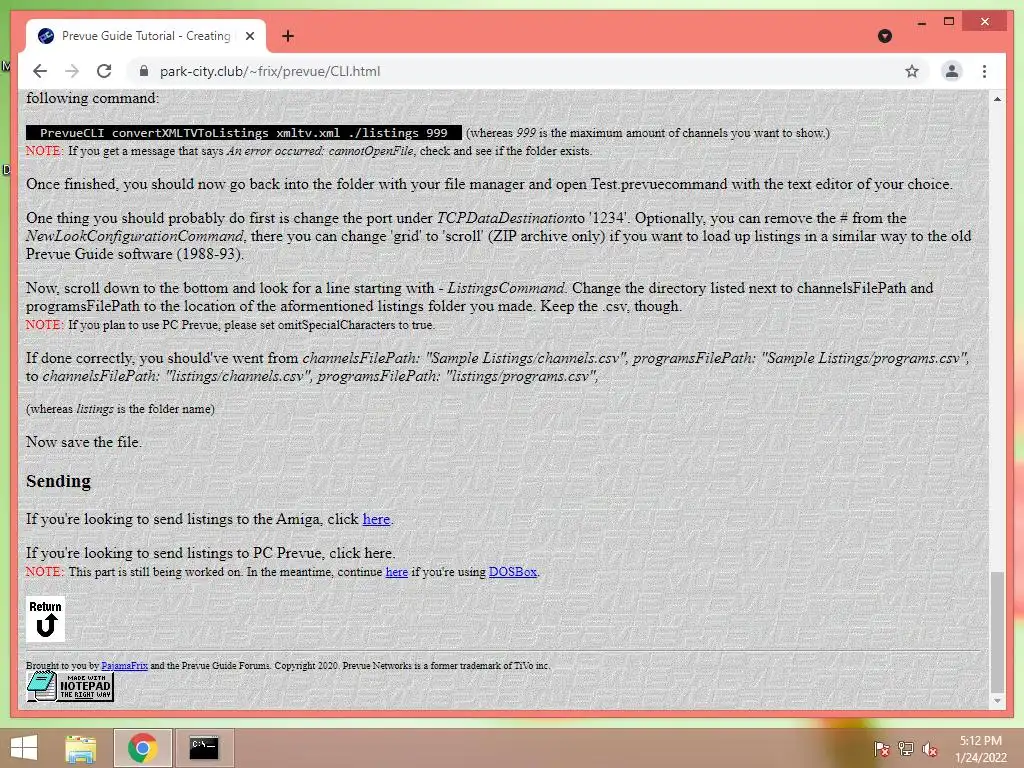Click the muted volume tray icon
This screenshot has height=768, width=1024.
[x=929, y=749]
